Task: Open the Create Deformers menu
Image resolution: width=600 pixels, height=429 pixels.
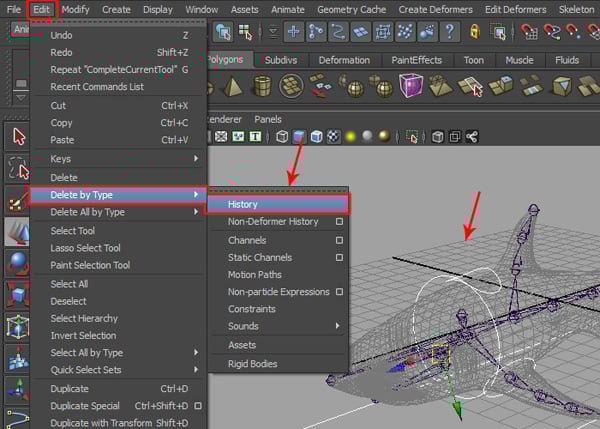Action: pos(437,9)
